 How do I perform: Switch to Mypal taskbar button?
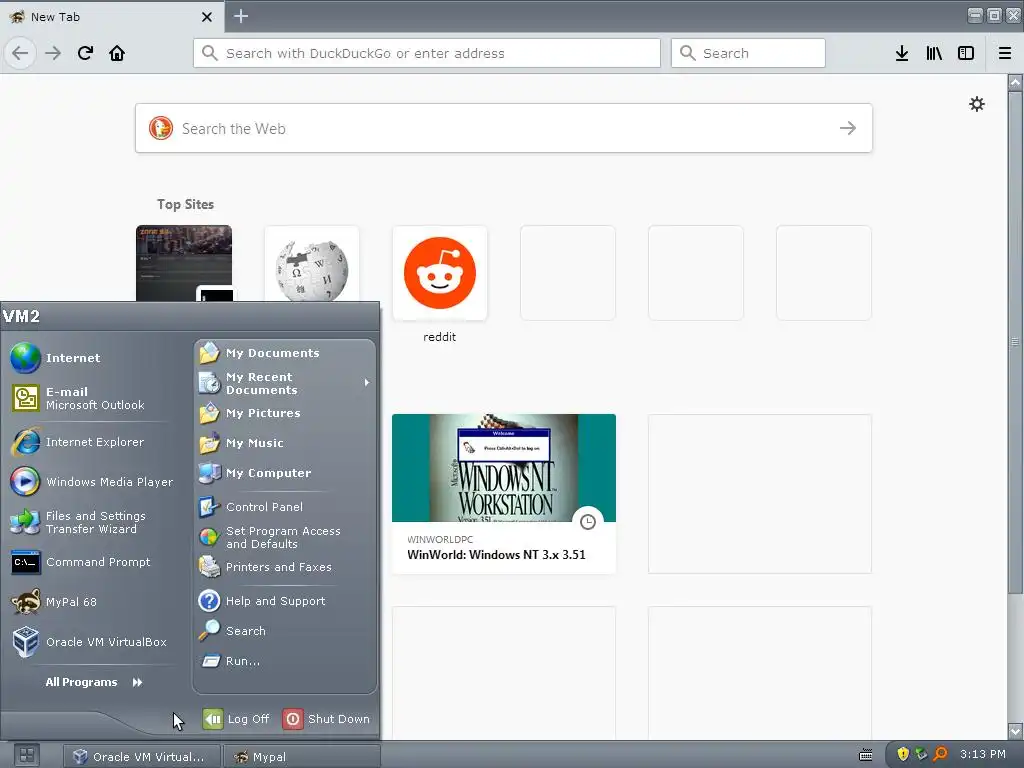(302, 756)
